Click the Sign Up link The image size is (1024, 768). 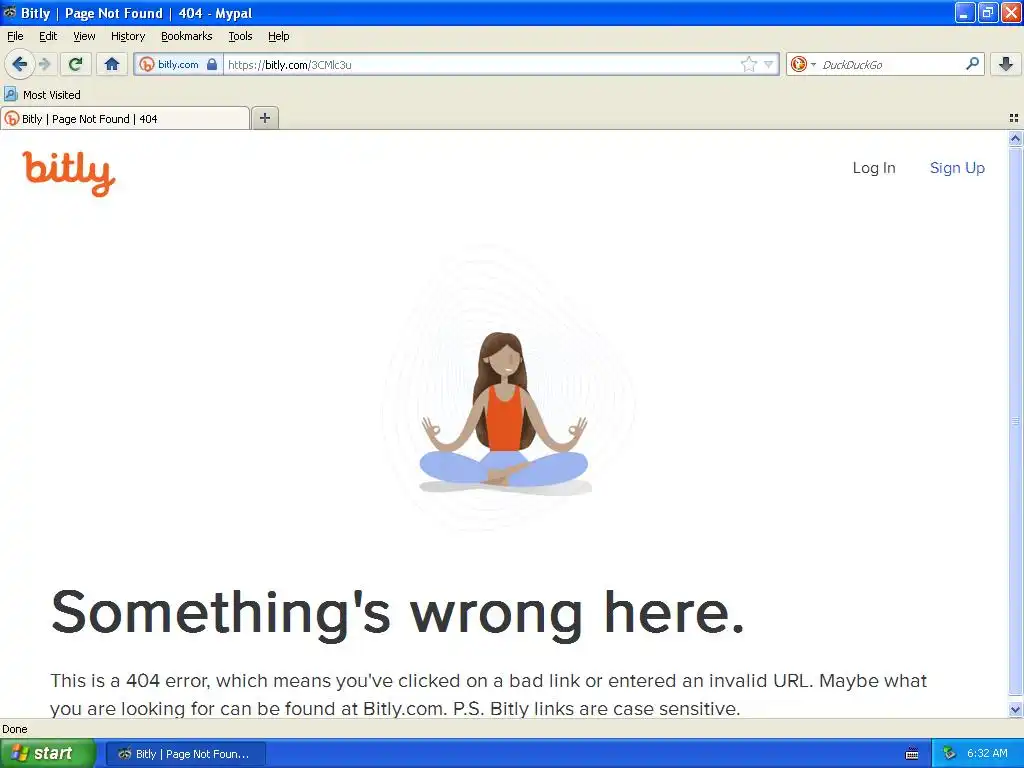[x=957, y=168]
